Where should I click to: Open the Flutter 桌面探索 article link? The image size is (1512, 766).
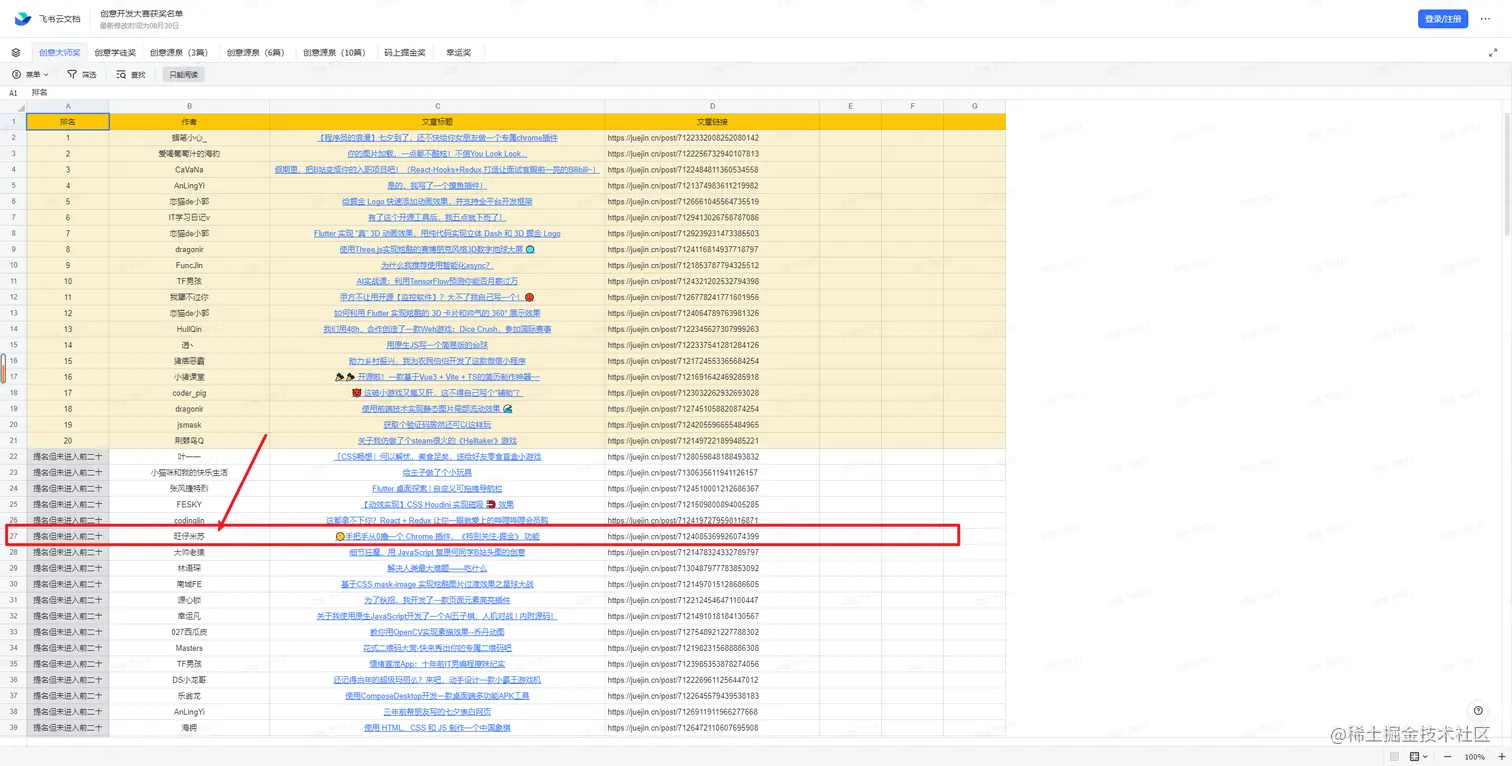point(437,489)
